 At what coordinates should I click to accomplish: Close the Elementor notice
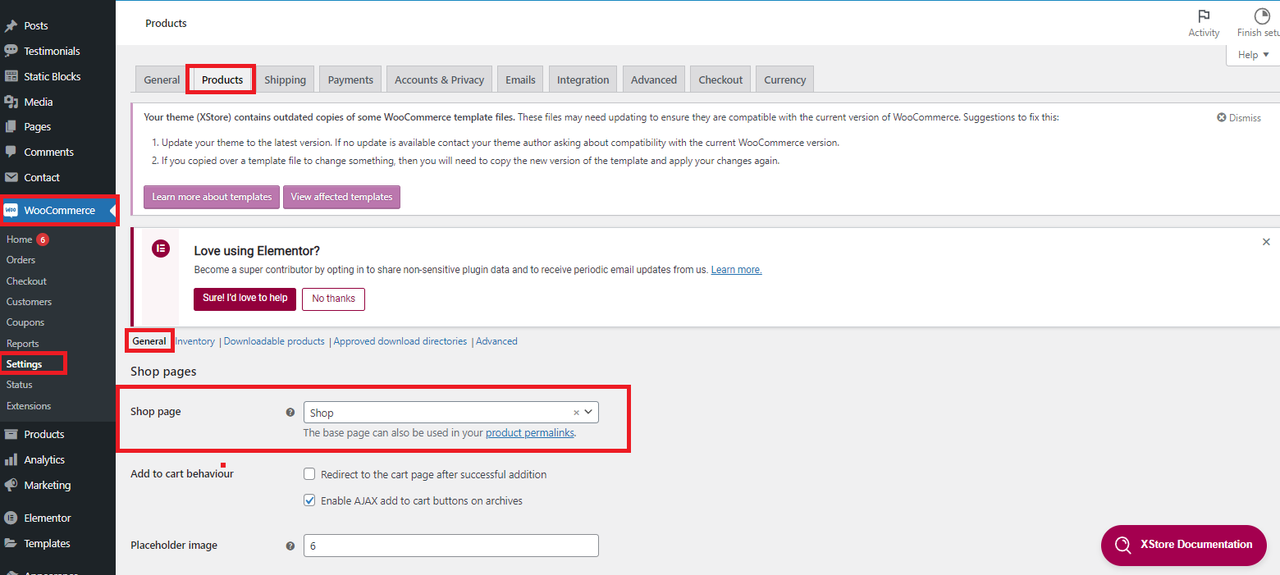tap(1266, 242)
